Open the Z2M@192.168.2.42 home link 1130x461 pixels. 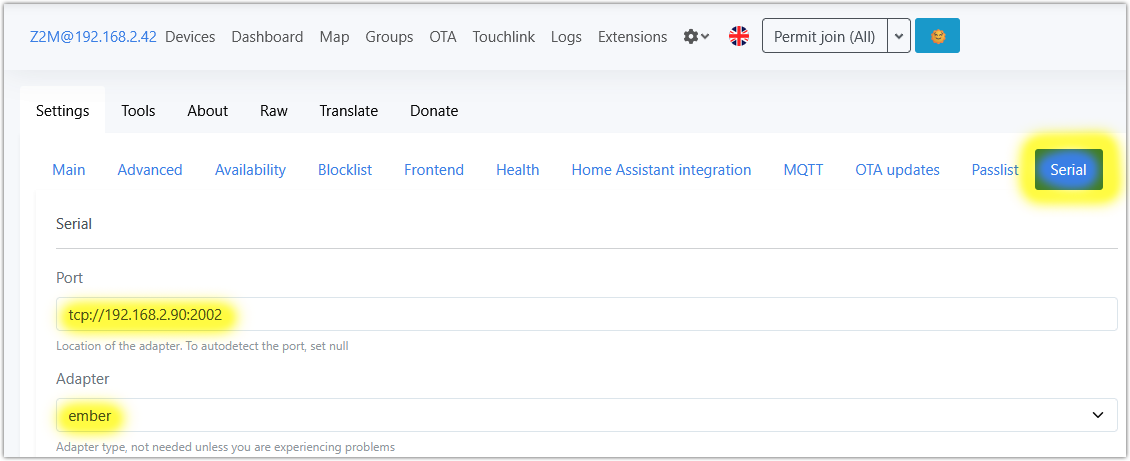[x=93, y=37]
